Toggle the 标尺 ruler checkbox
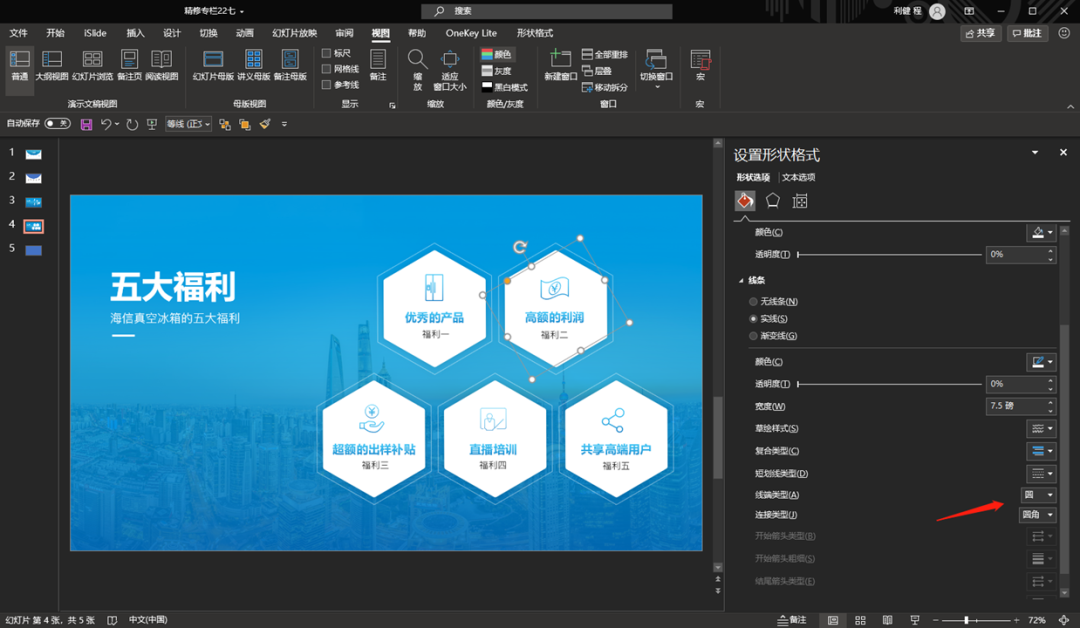The height and width of the screenshot is (628, 1080). tap(326, 53)
